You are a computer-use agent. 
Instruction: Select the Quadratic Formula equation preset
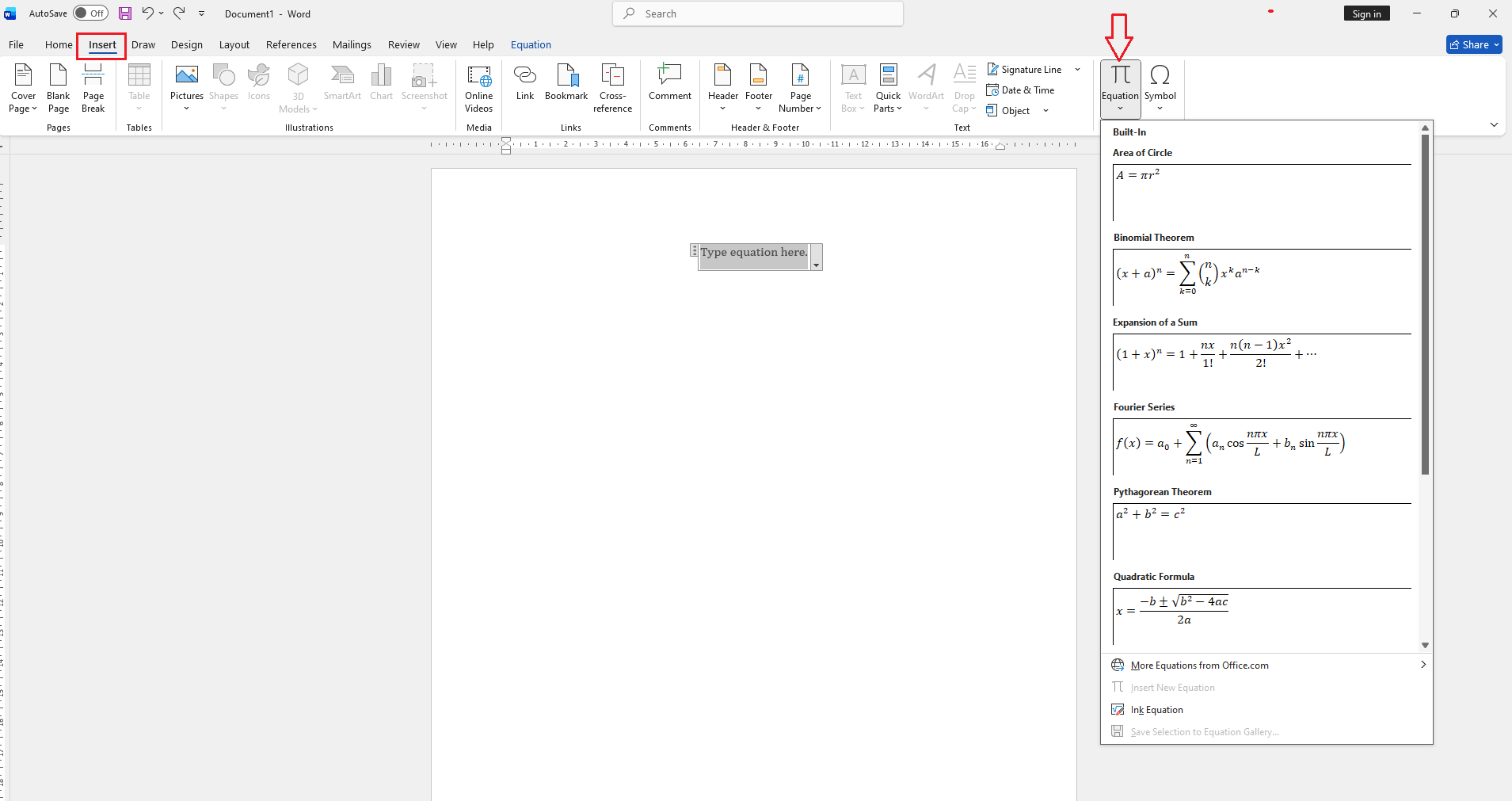tap(1261, 615)
